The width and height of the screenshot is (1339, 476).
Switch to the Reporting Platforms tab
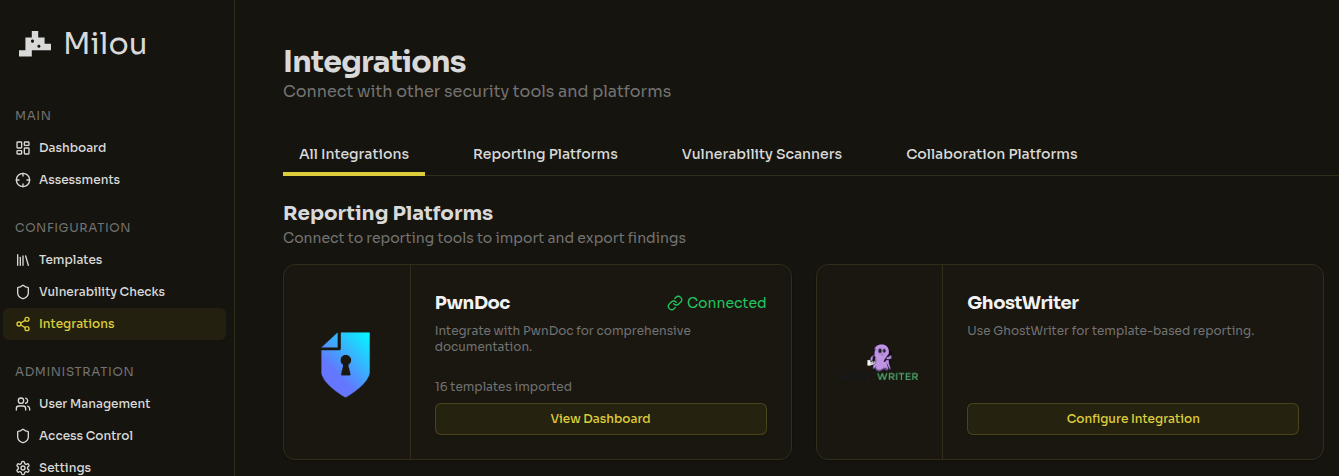(x=545, y=154)
